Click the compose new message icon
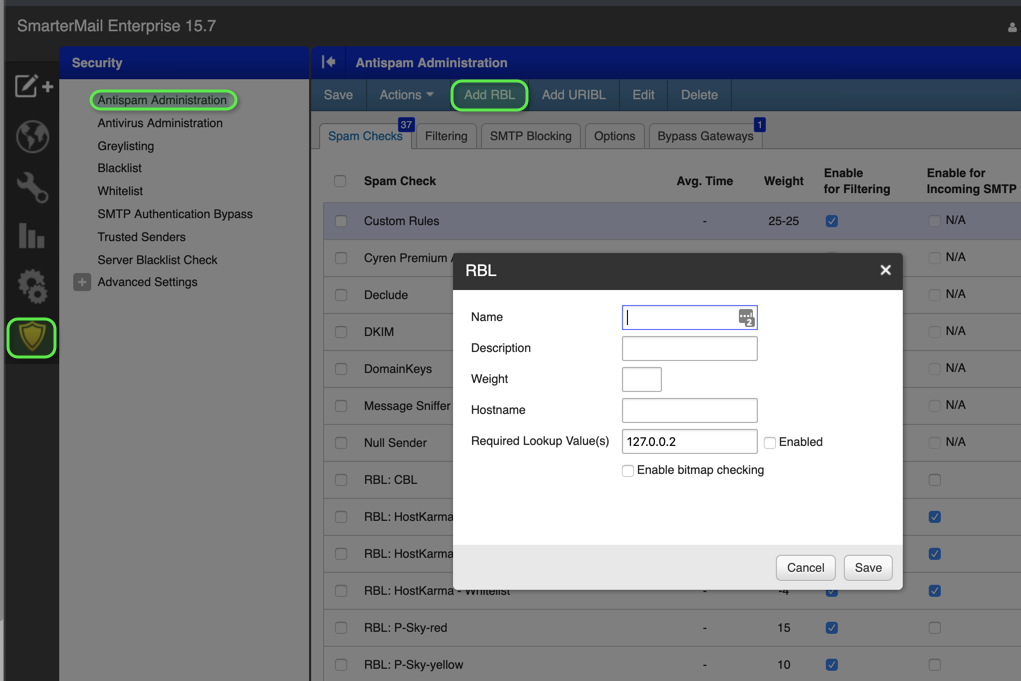Viewport: 1021px width, 681px height. click(x=32, y=87)
